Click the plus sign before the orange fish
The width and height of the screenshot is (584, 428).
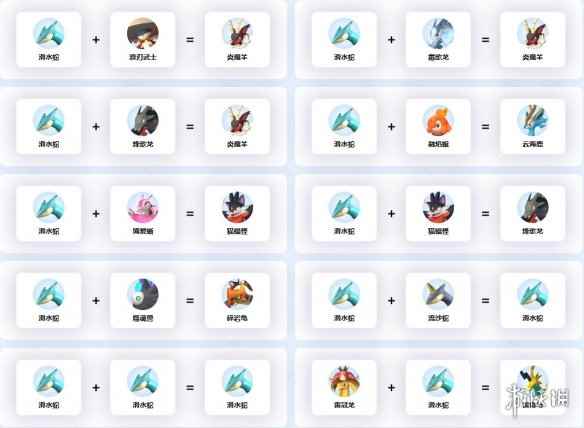point(391,127)
